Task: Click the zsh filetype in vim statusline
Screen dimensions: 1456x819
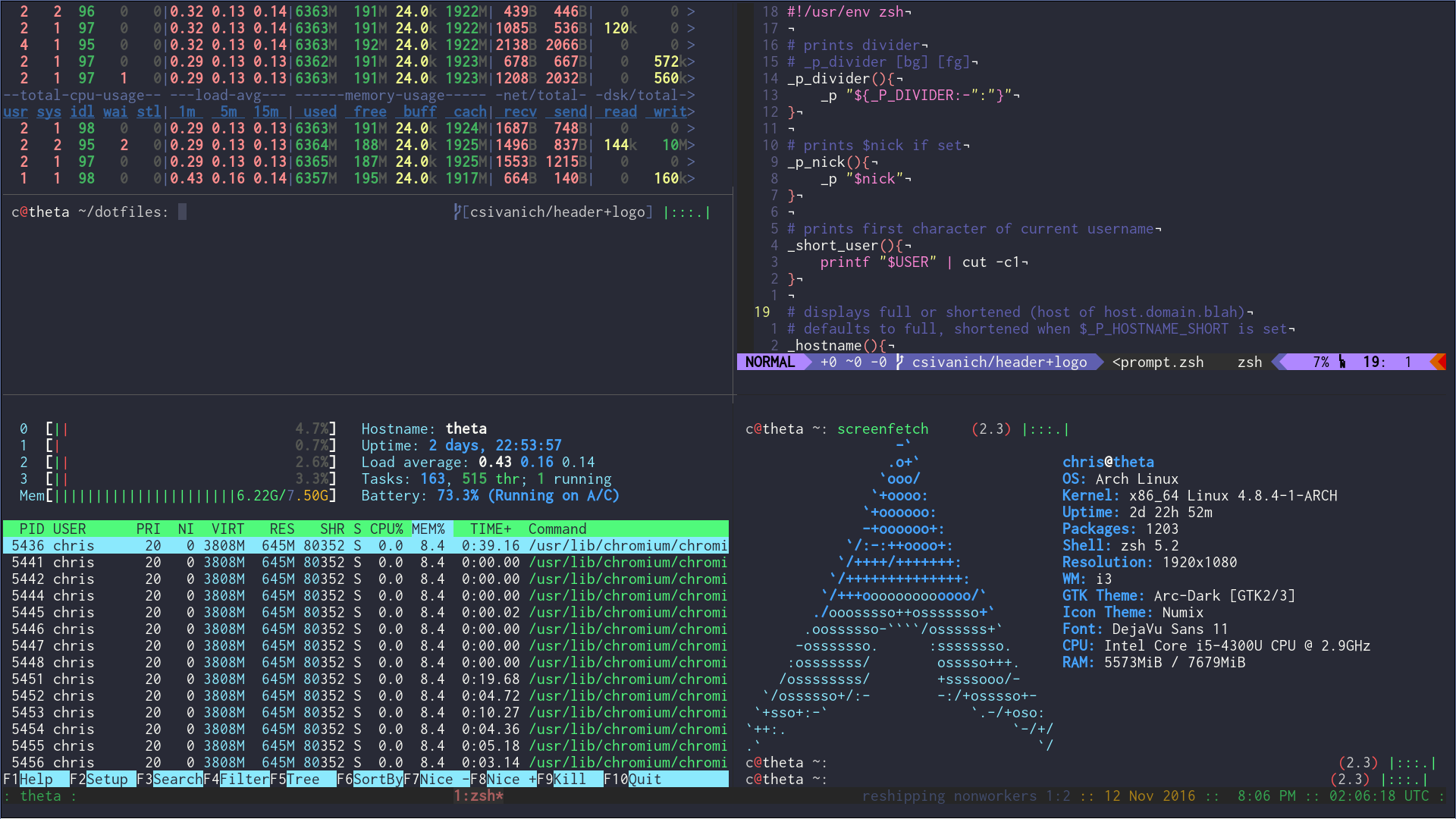Action: pos(1250,362)
